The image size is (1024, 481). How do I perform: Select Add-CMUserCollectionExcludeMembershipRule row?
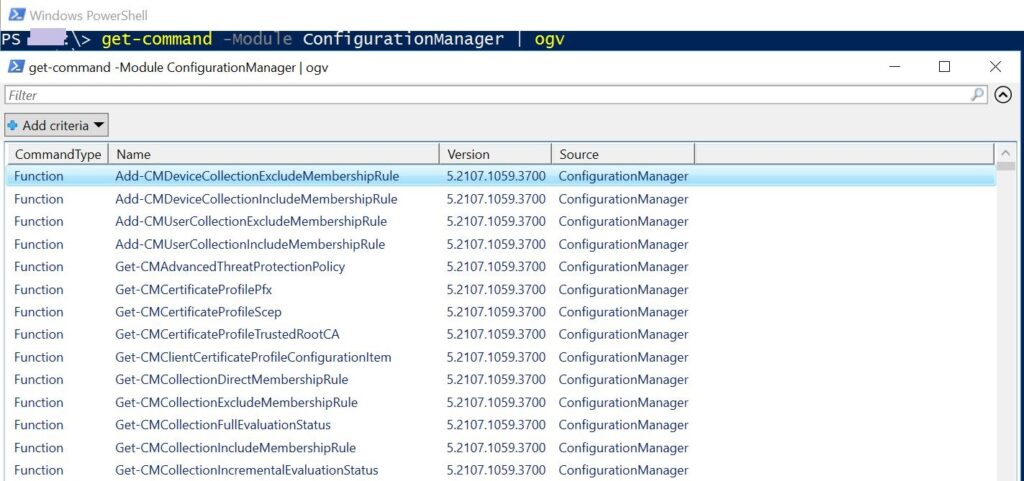point(501,221)
